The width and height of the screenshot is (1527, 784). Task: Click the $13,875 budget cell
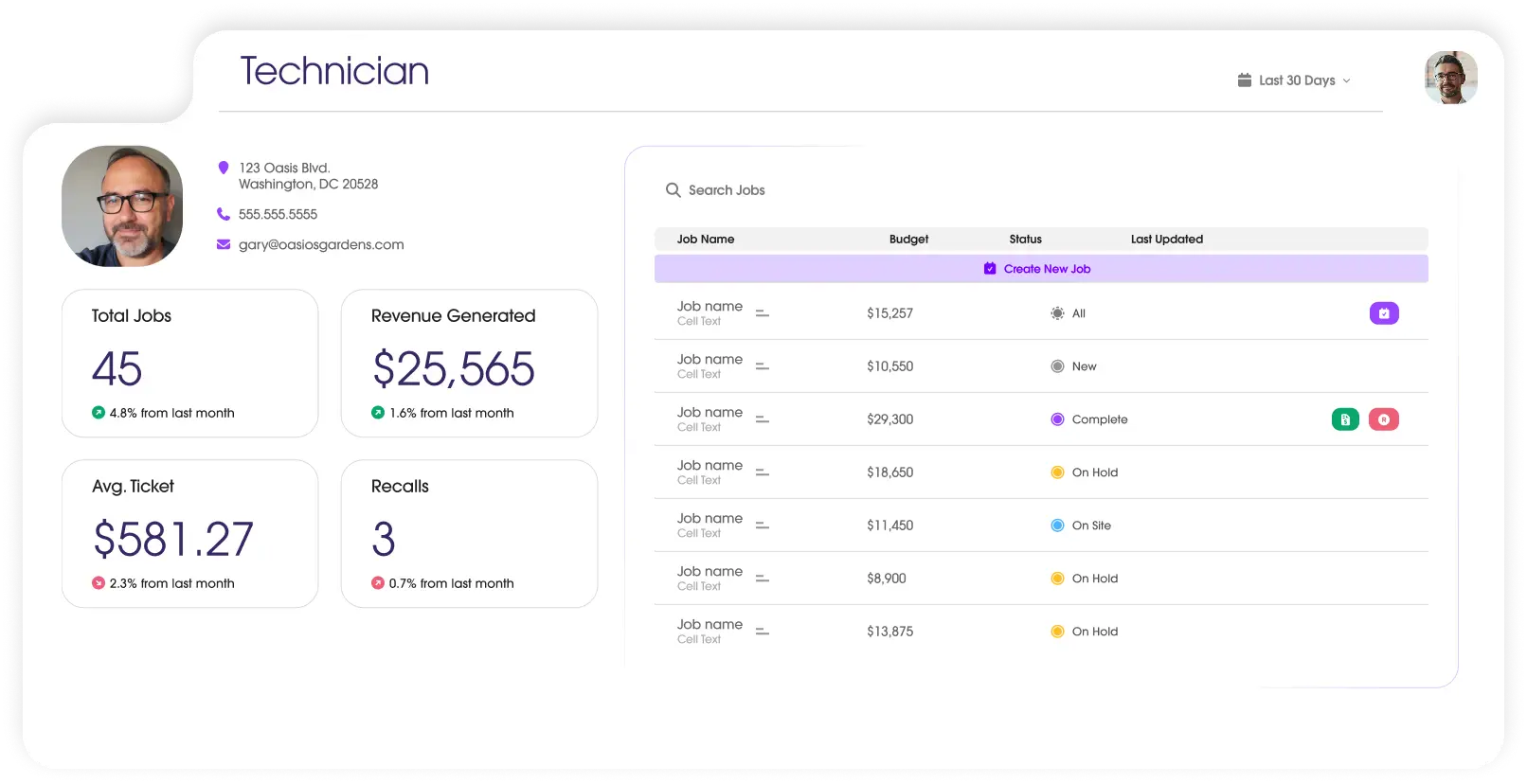[889, 632]
